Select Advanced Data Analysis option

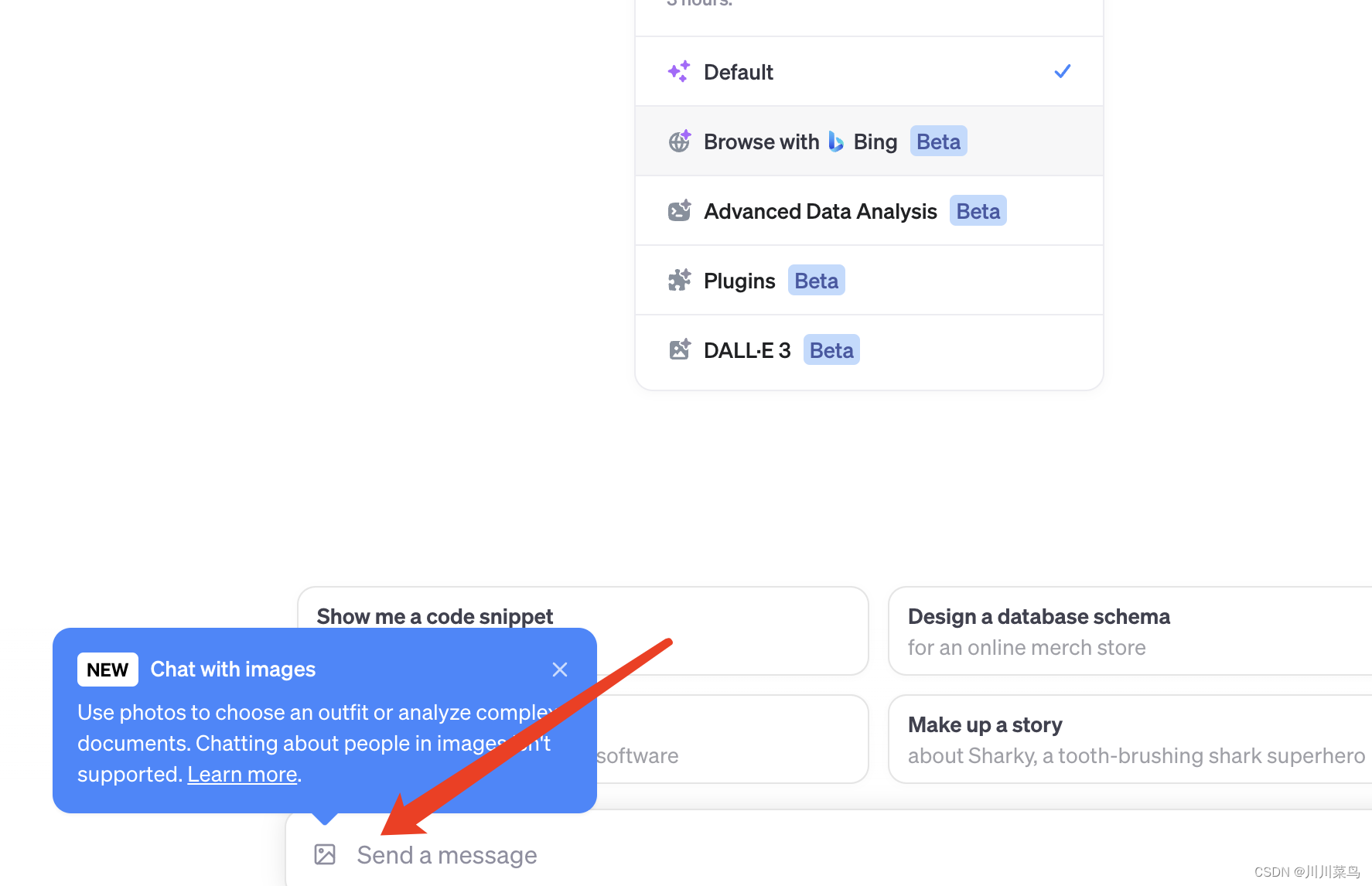coord(869,211)
